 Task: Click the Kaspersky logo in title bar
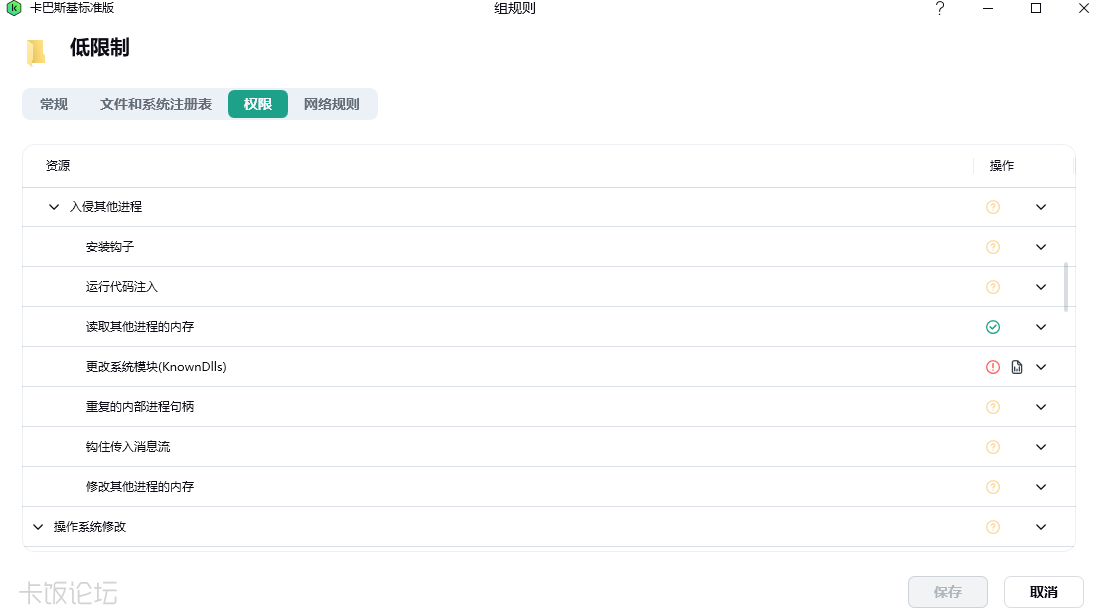point(13,8)
